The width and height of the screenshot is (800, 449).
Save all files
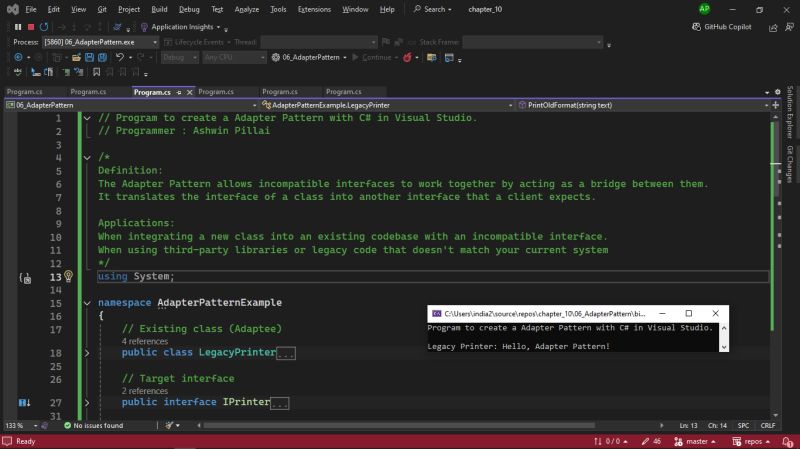pyautogui.click(x=103, y=57)
